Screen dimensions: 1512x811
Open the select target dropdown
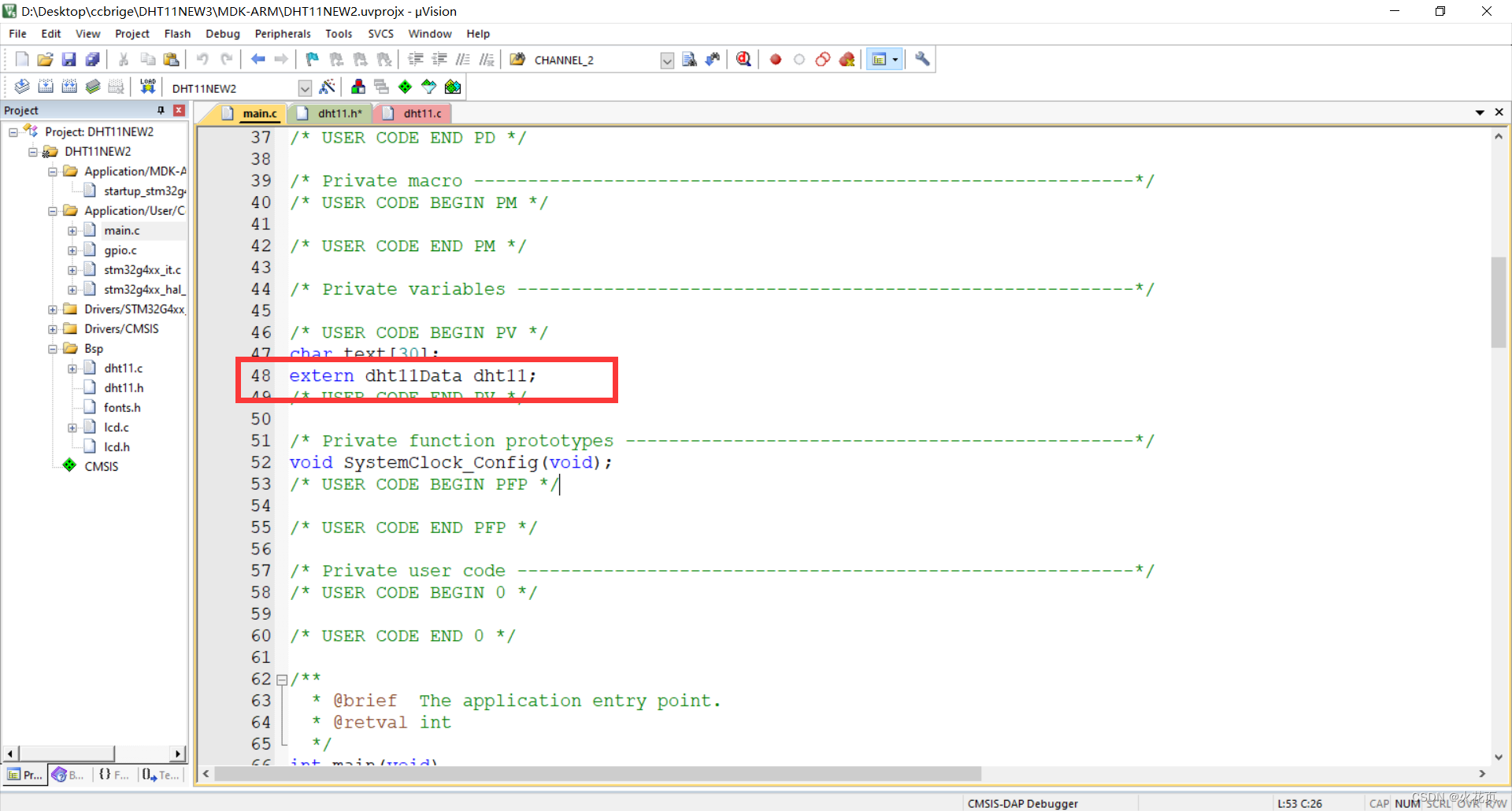point(305,87)
